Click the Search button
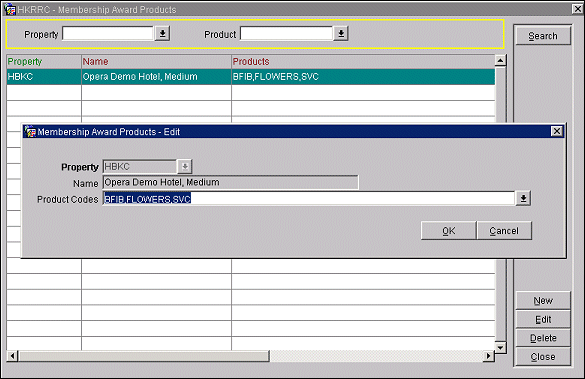Viewport: 585px width, 379px height. 543,36
